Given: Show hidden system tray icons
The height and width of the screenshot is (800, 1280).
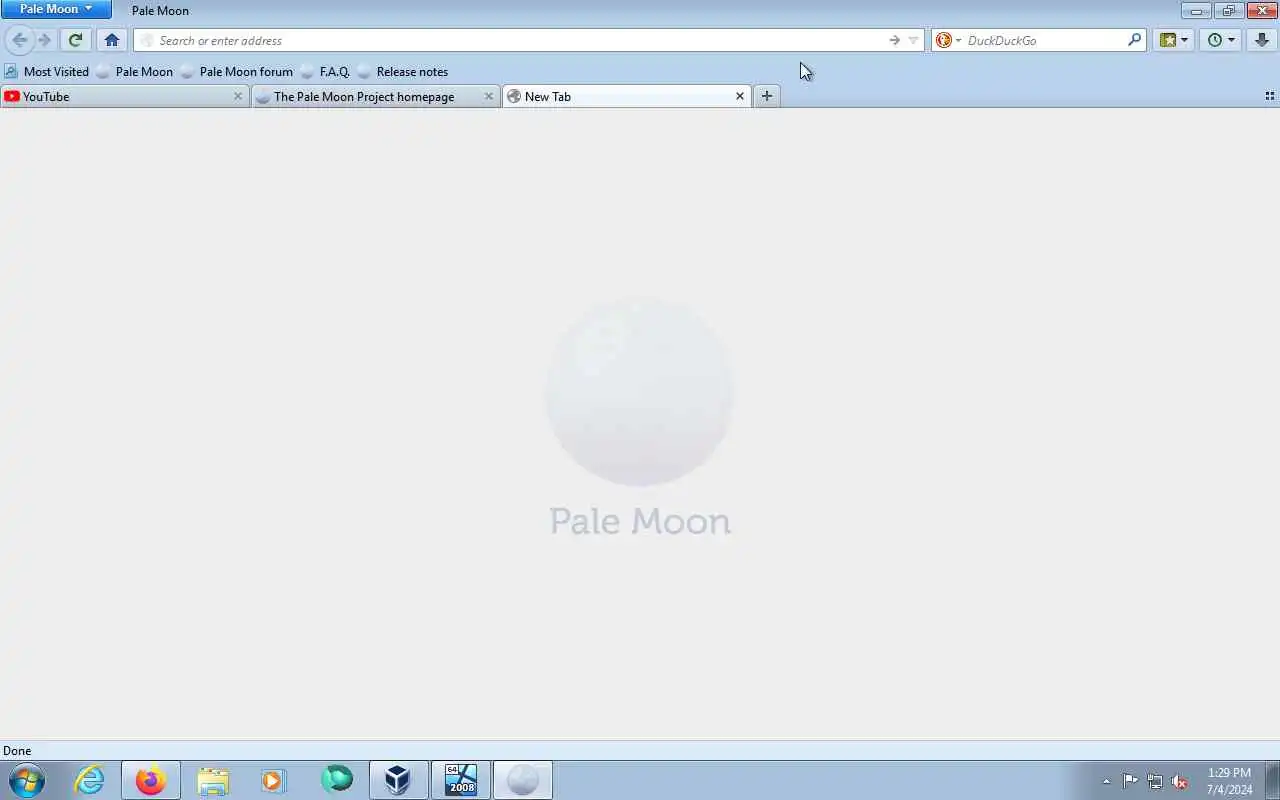Looking at the screenshot, I should (x=1106, y=781).
